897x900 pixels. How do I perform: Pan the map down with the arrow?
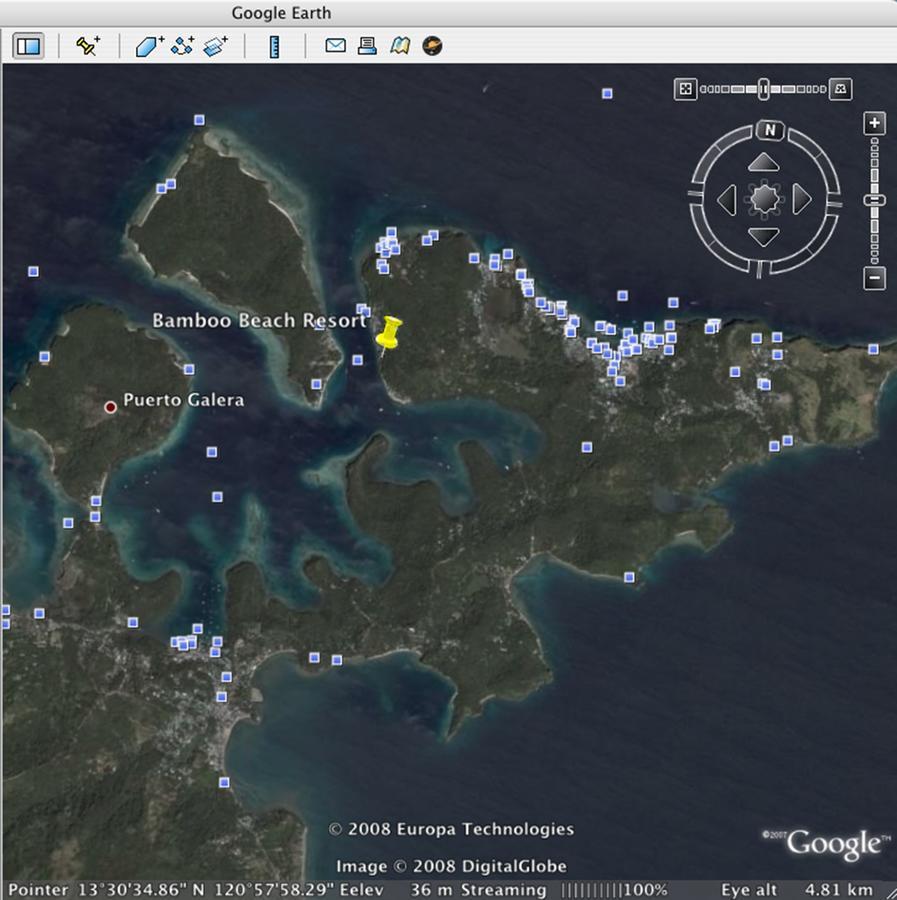click(763, 236)
